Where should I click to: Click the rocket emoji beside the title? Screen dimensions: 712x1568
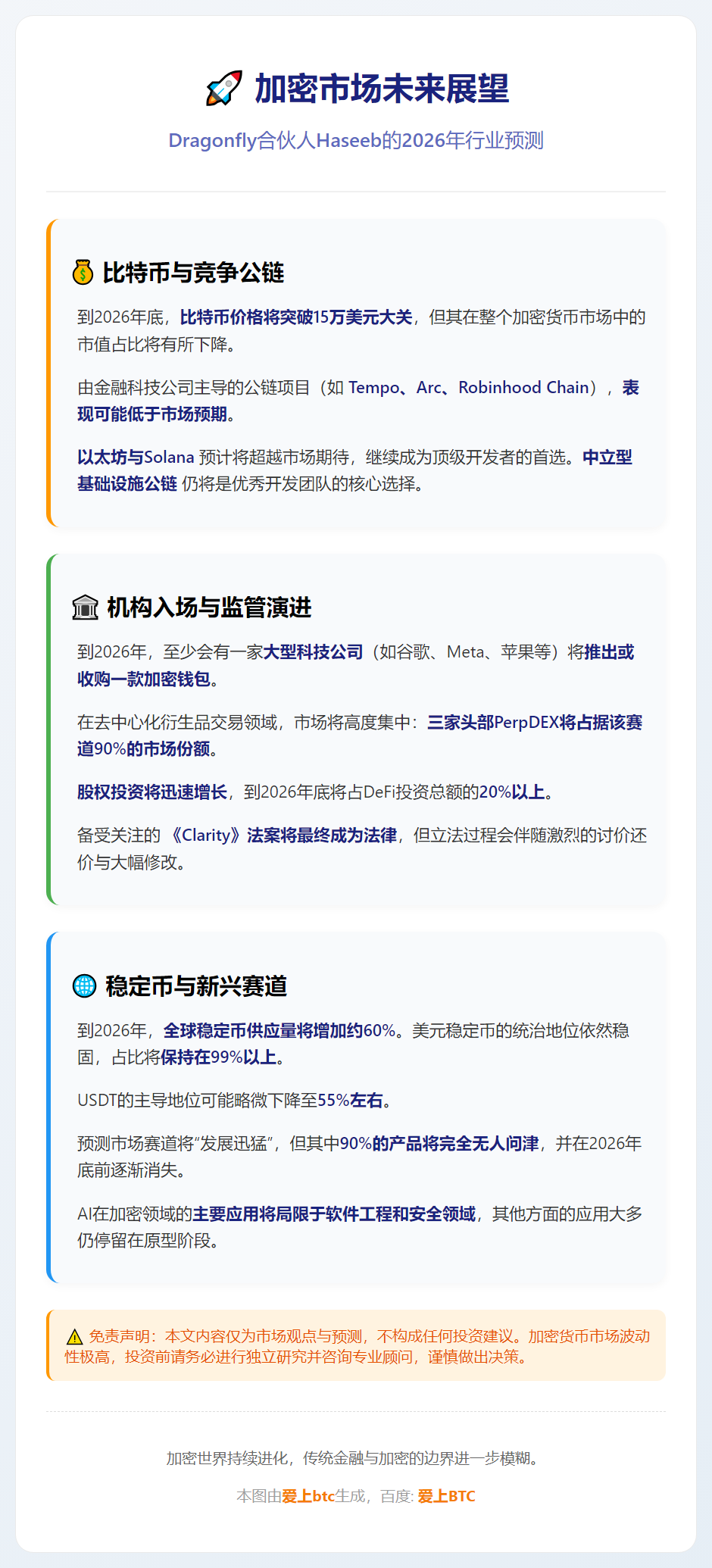[224, 89]
